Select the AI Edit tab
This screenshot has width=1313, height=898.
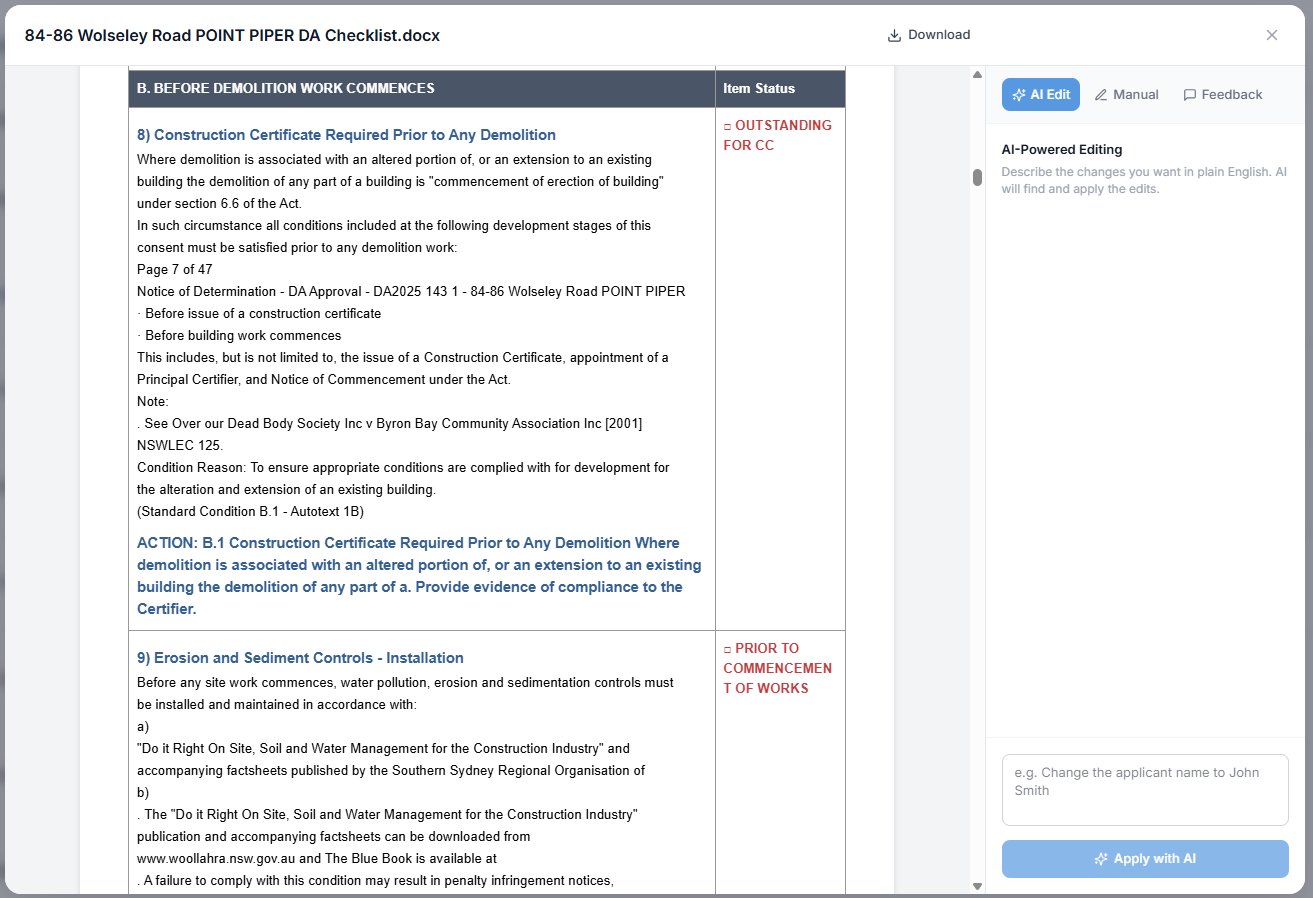[x=1041, y=95]
